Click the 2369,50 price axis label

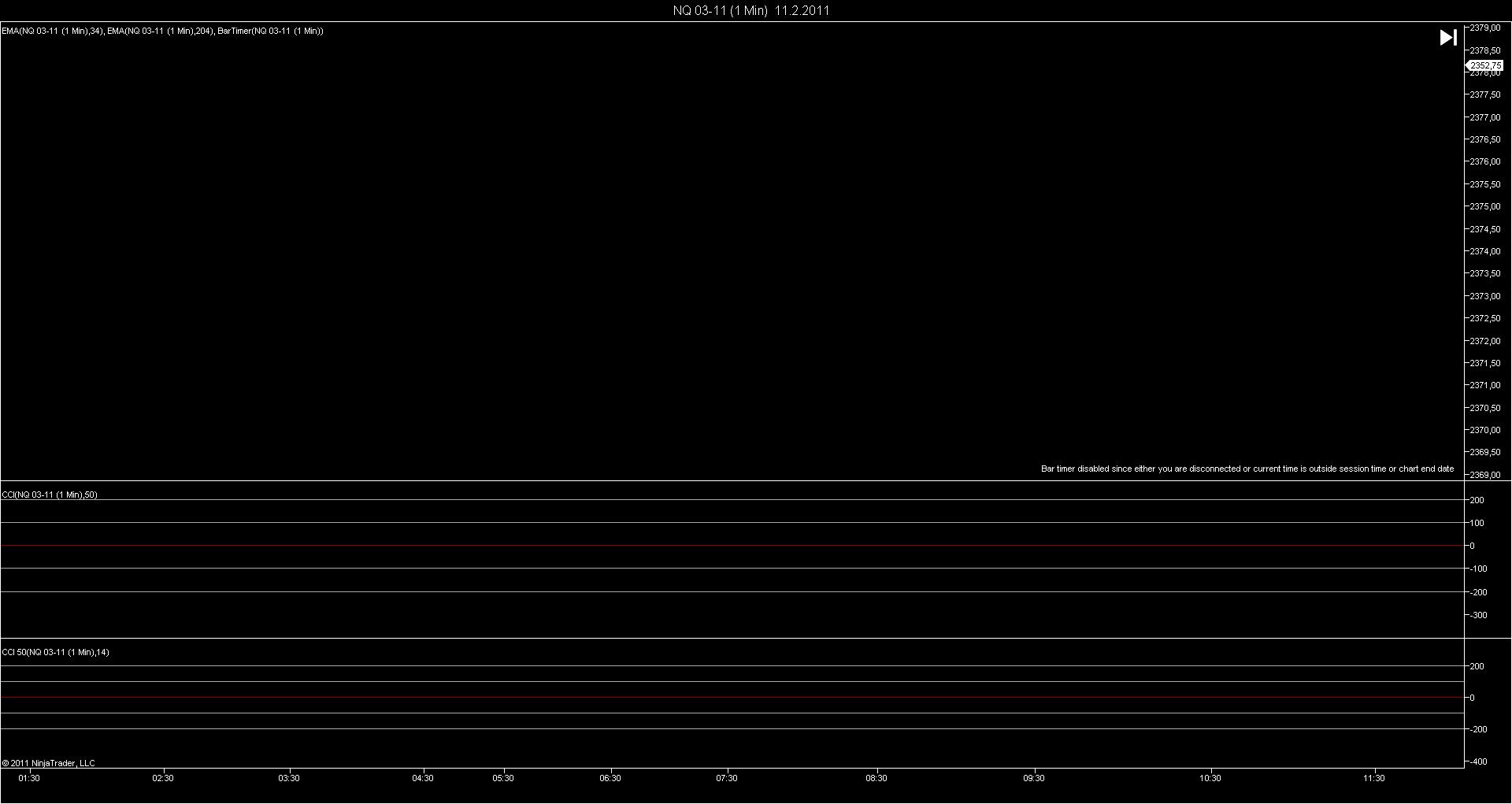pyautogui.click(x=1485, y=452)
